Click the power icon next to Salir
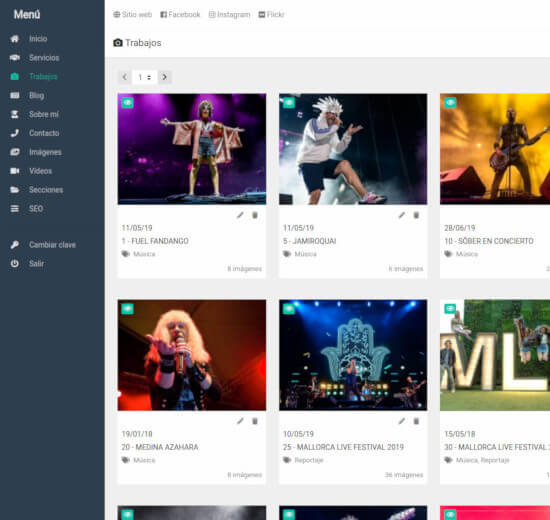The height and width of the screenshot is (520, 550). 15,264
